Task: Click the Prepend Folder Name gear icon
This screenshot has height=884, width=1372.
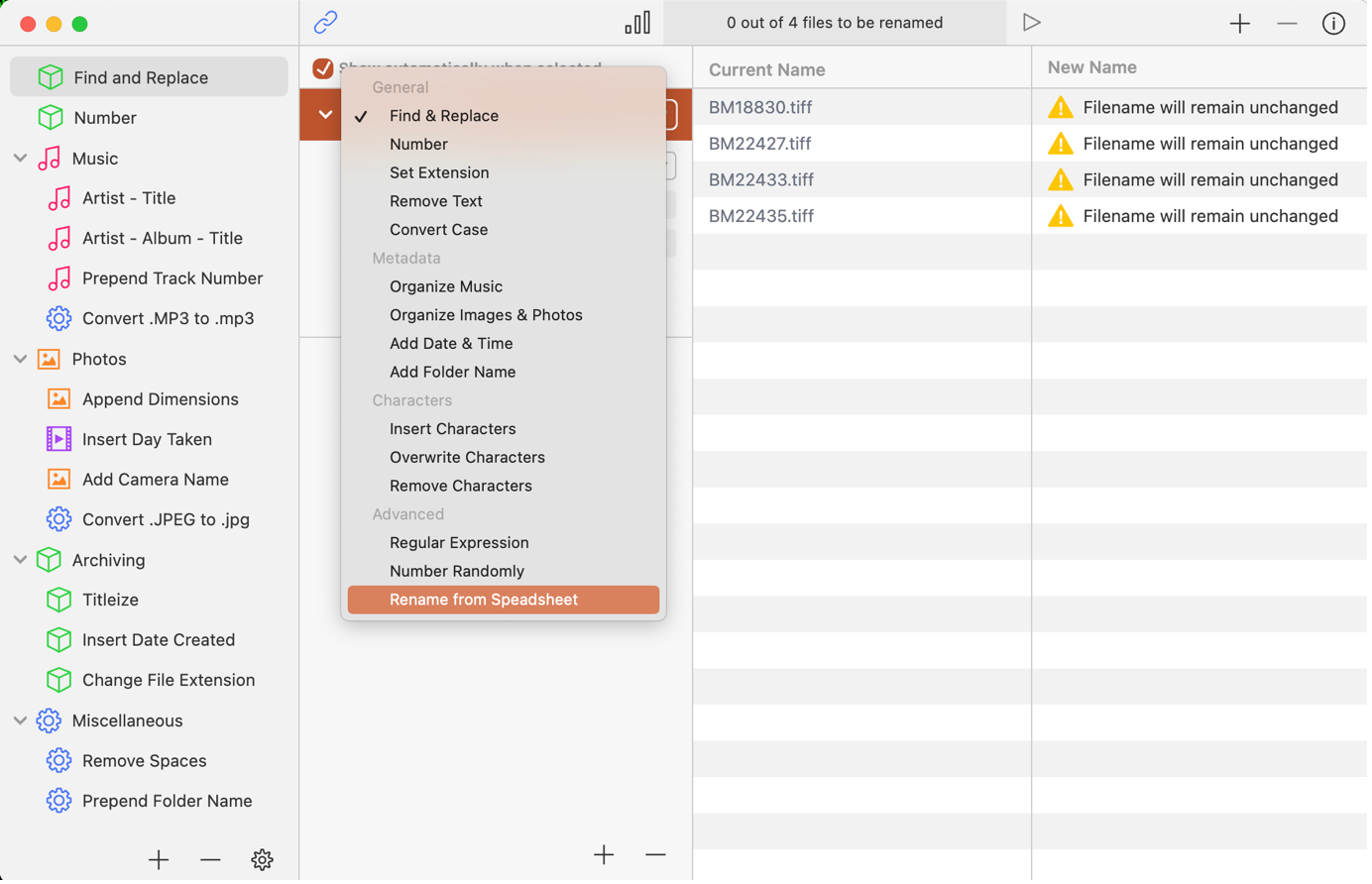Action: (x=59, y=803)
